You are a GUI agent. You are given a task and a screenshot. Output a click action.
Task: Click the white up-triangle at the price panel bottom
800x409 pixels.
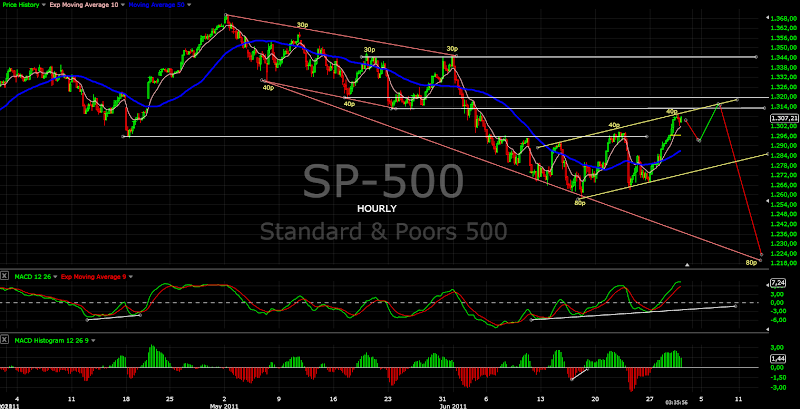(687, 265)
